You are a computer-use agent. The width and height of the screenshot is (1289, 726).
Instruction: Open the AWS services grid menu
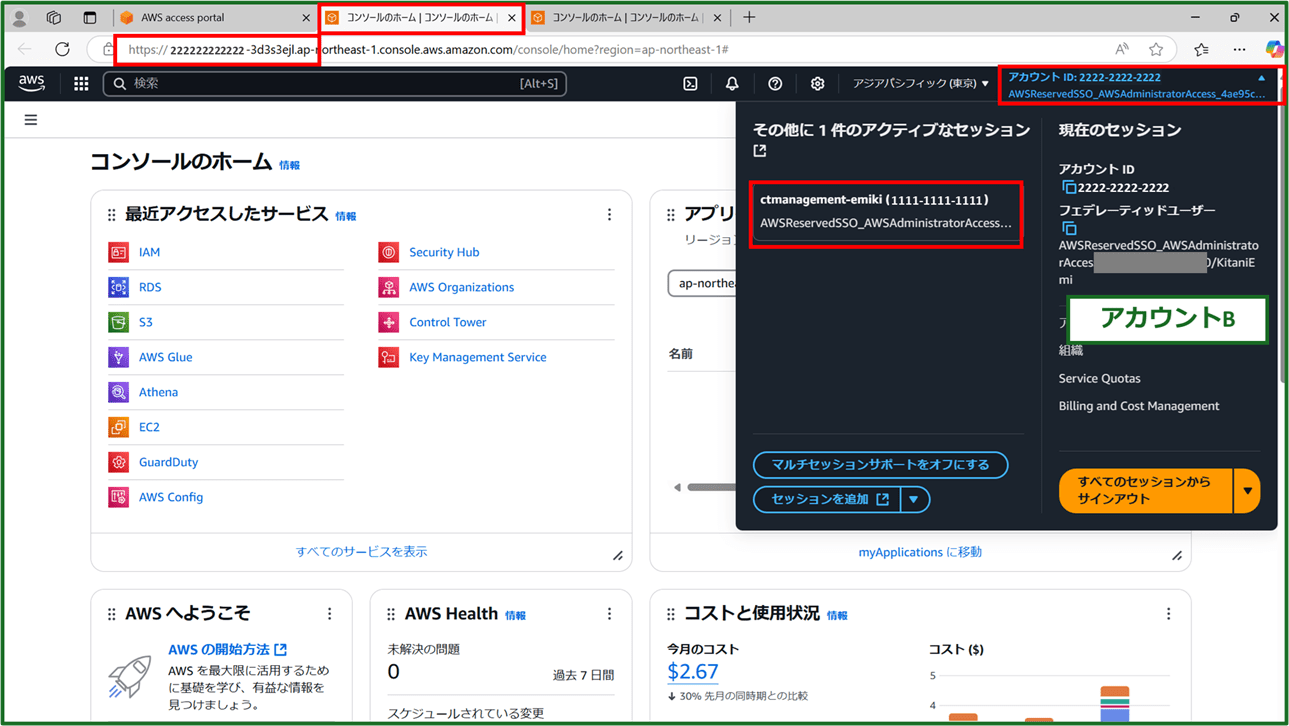click(x=81, y=84)
